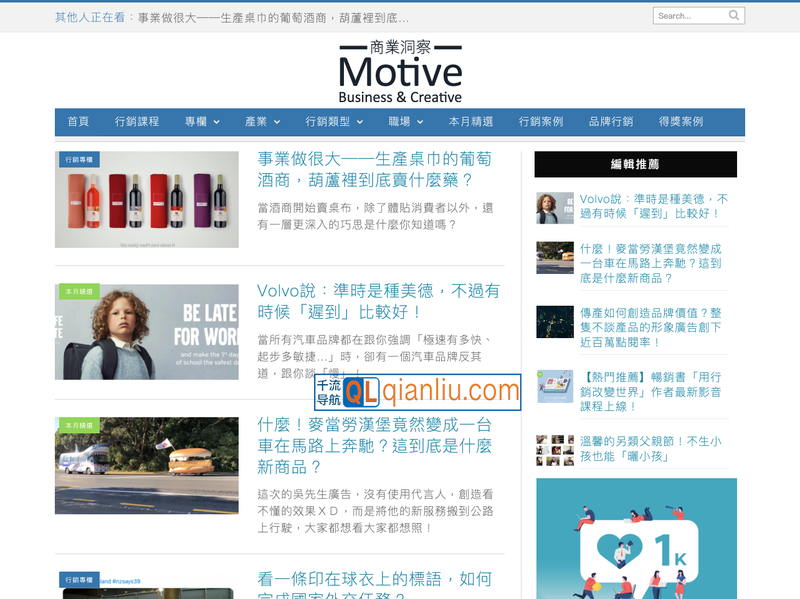Open the 品牌行銷 navigation item
The height and width of the screenshot is (599, 800).
(x=609, y=121)
